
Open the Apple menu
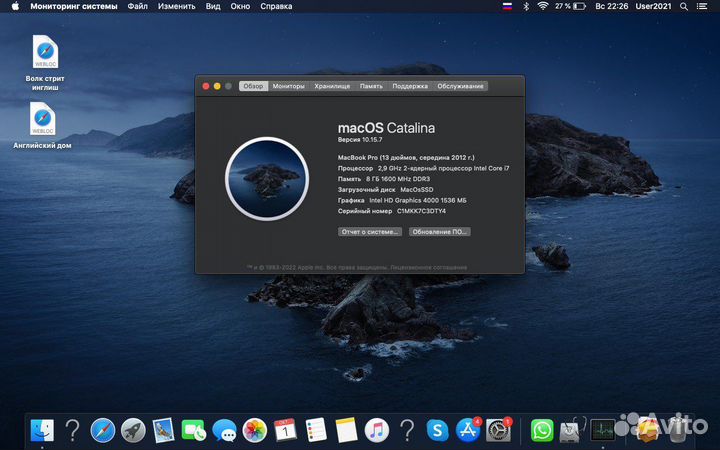point(15,6)
